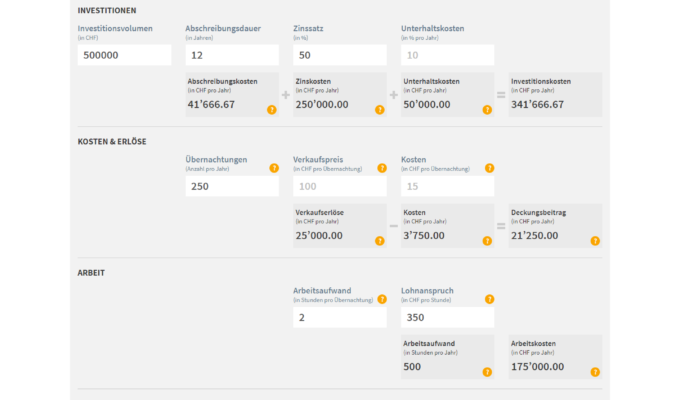Open the Zinskosten help question mark
This screenshot has height=400, width=680.
[379, 109]
